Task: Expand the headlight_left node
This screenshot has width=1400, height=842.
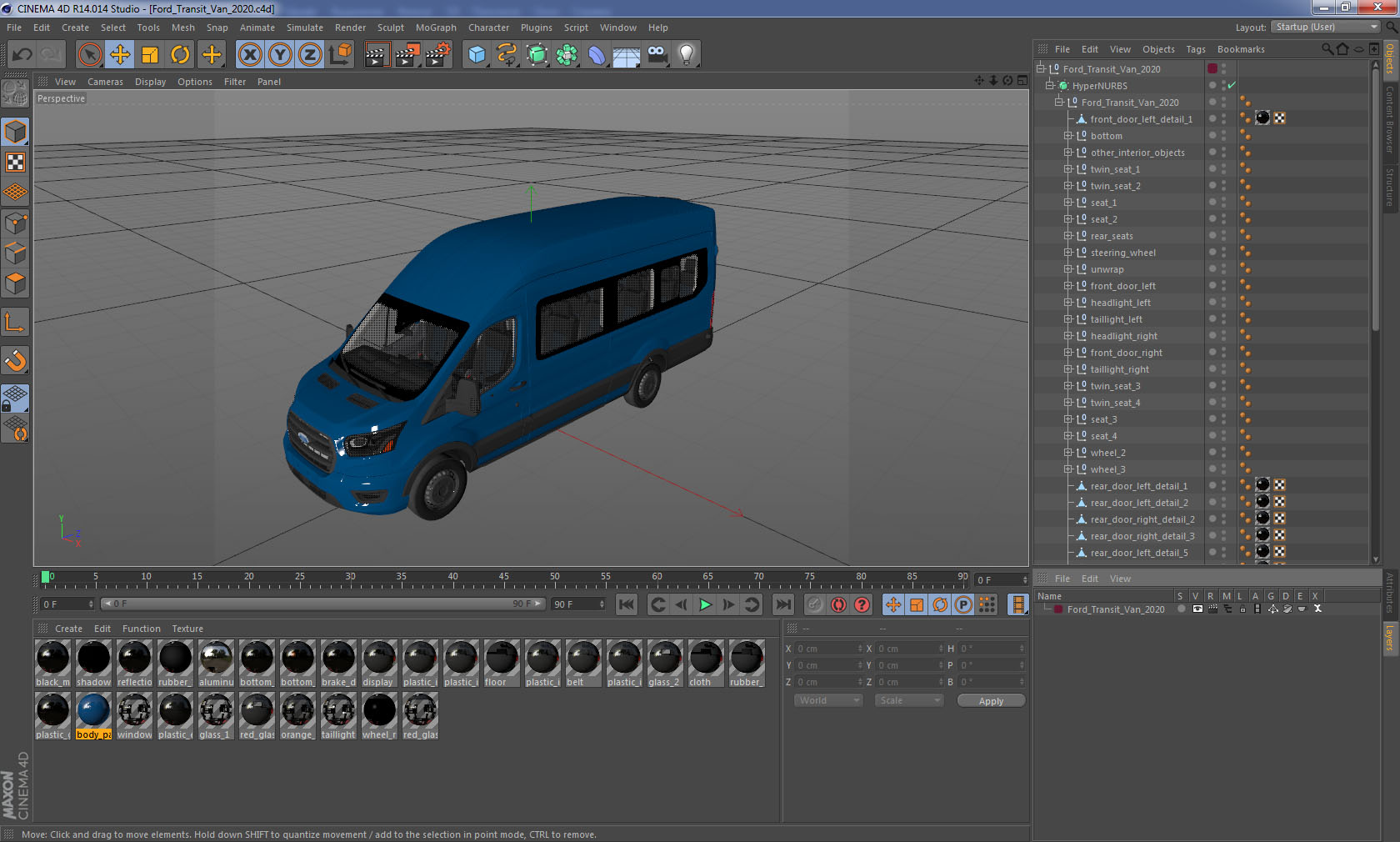Action: (1068, 302)
